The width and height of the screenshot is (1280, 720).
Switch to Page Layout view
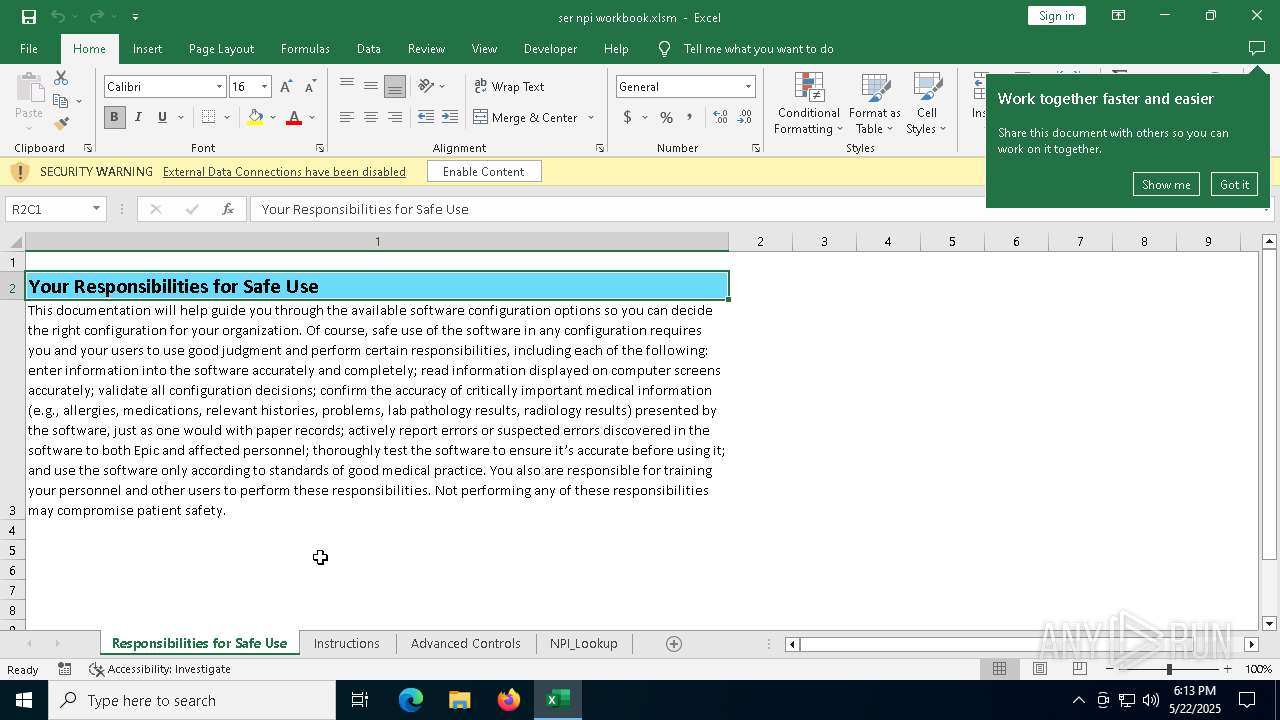coord(1040,669)
